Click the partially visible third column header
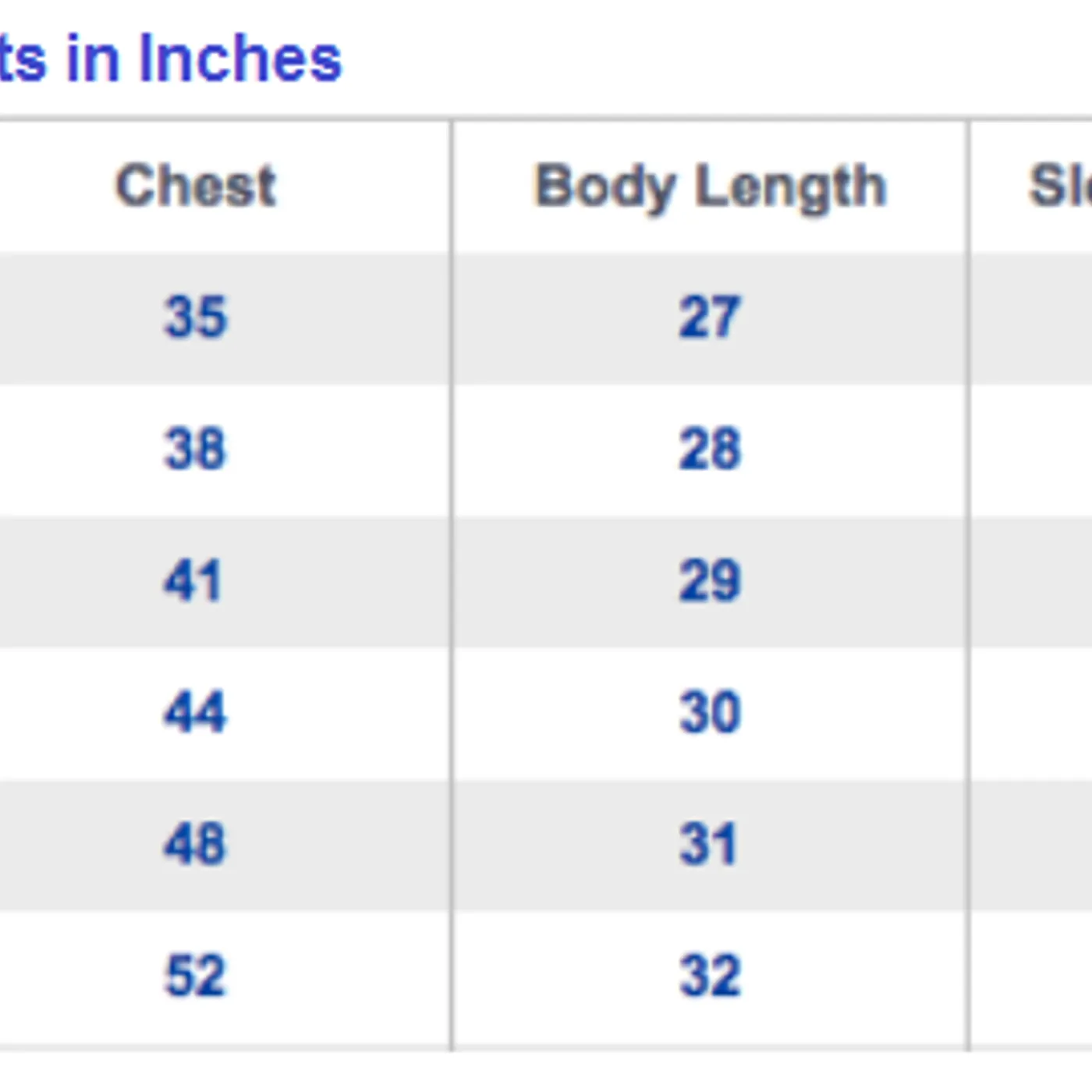1092x1092 pixels. click(x=1059, y=186)
